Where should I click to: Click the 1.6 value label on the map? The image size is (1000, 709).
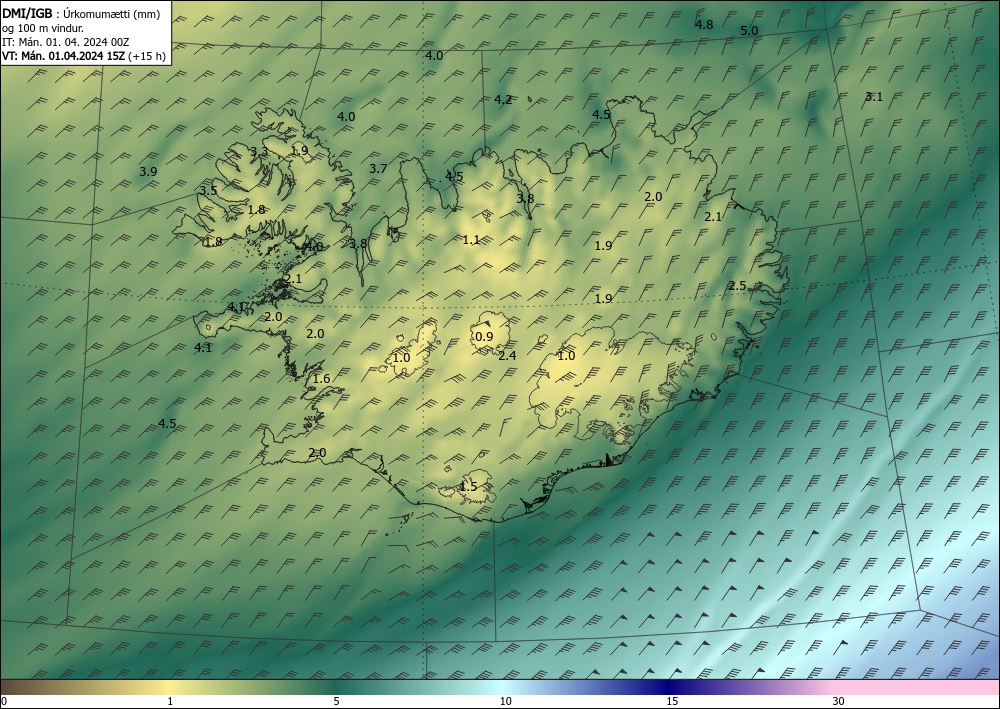coord(321,379)
